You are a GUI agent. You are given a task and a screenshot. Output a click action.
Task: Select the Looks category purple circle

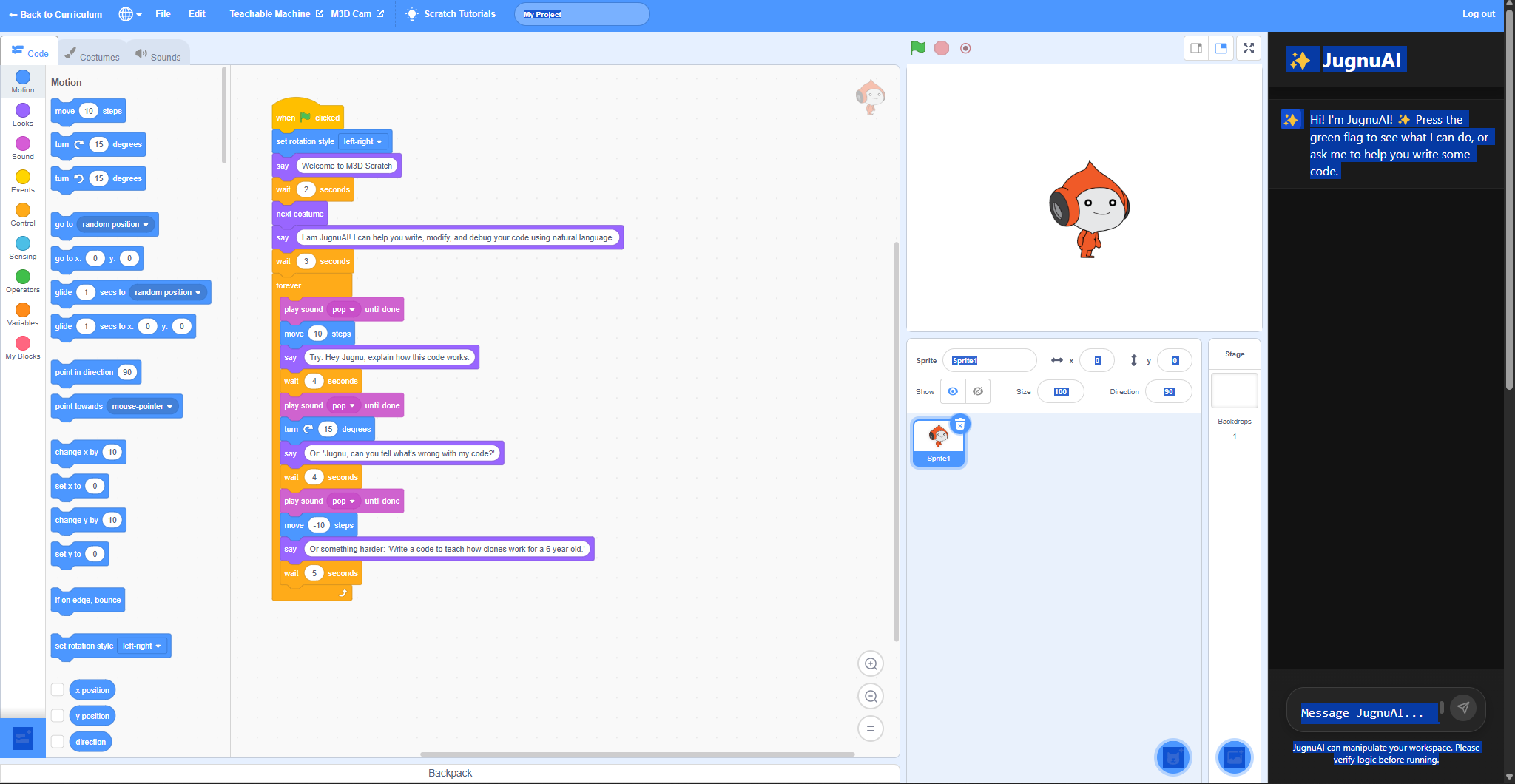[23, 111]
